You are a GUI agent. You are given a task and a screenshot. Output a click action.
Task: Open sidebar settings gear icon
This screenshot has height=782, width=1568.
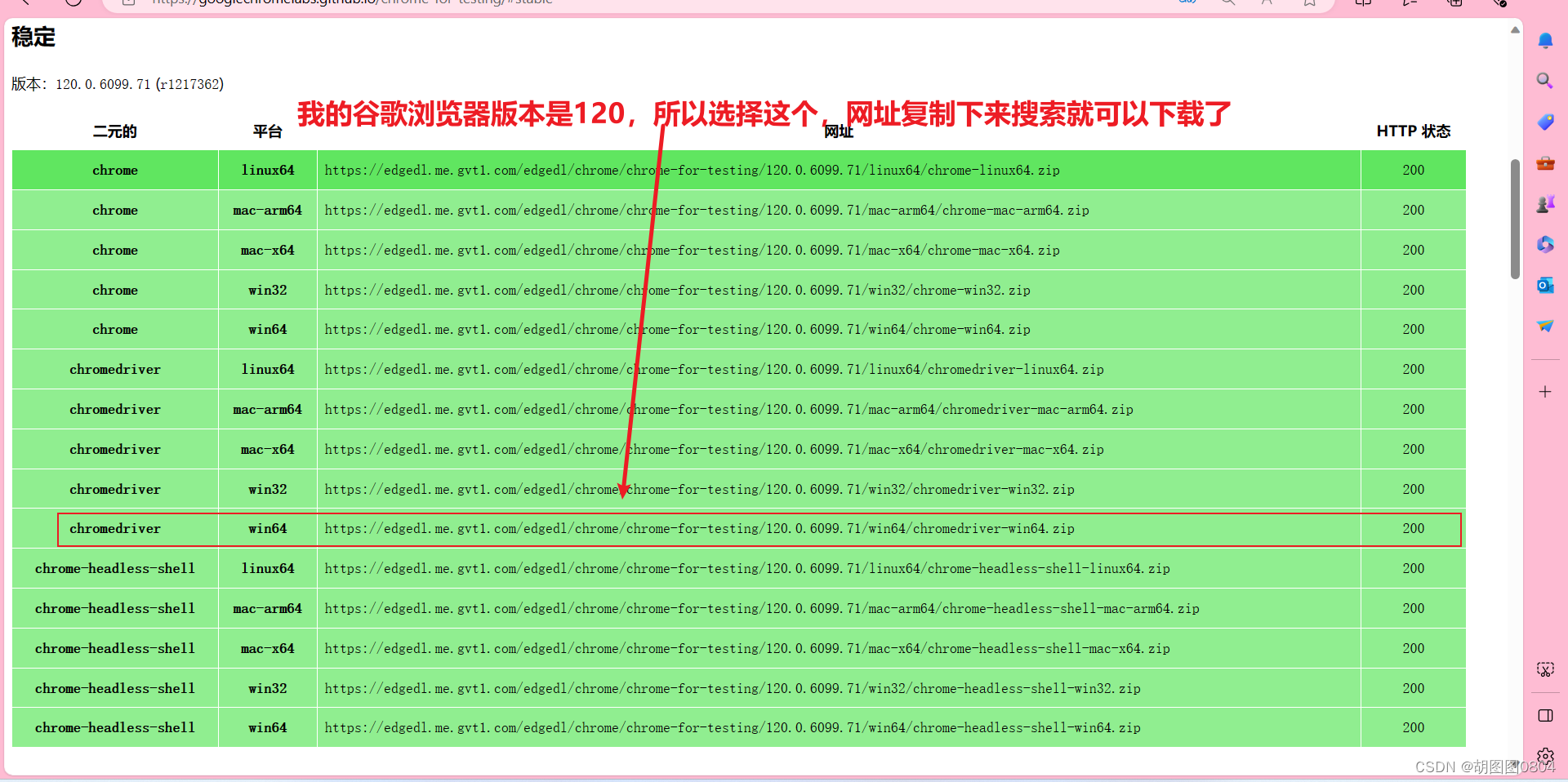[x=1544, y=756]
